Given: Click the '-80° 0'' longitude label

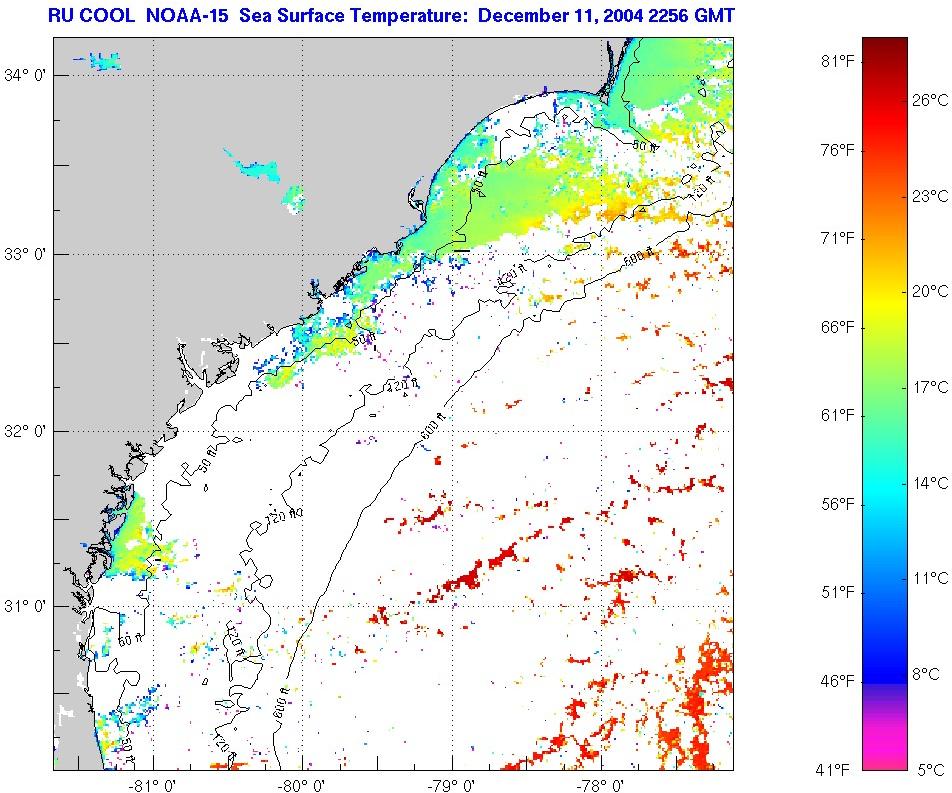Looking at the screenshot, I should click(x=302, y=786).
